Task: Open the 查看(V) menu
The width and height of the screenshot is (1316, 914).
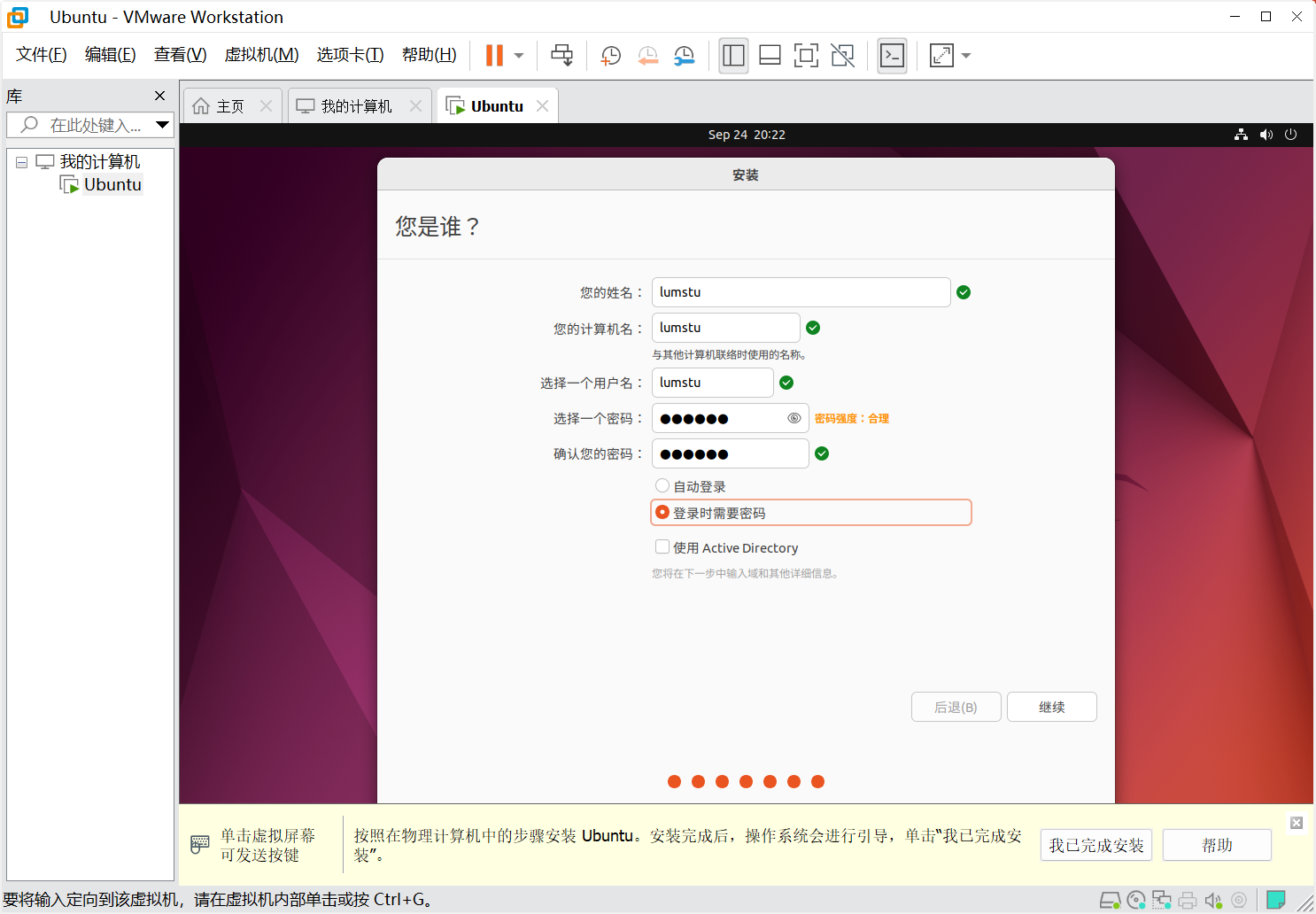Action: coord(181,55)
